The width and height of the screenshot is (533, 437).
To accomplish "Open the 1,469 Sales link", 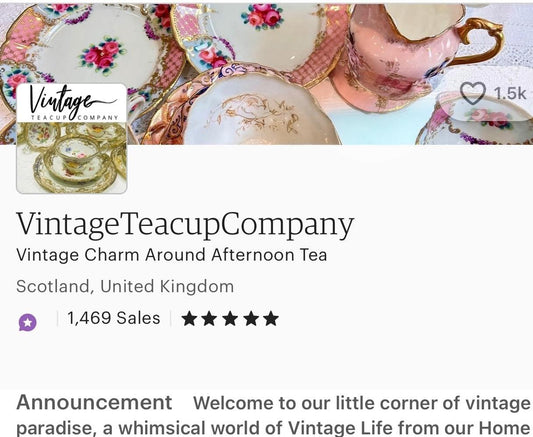I will [114, 318].
